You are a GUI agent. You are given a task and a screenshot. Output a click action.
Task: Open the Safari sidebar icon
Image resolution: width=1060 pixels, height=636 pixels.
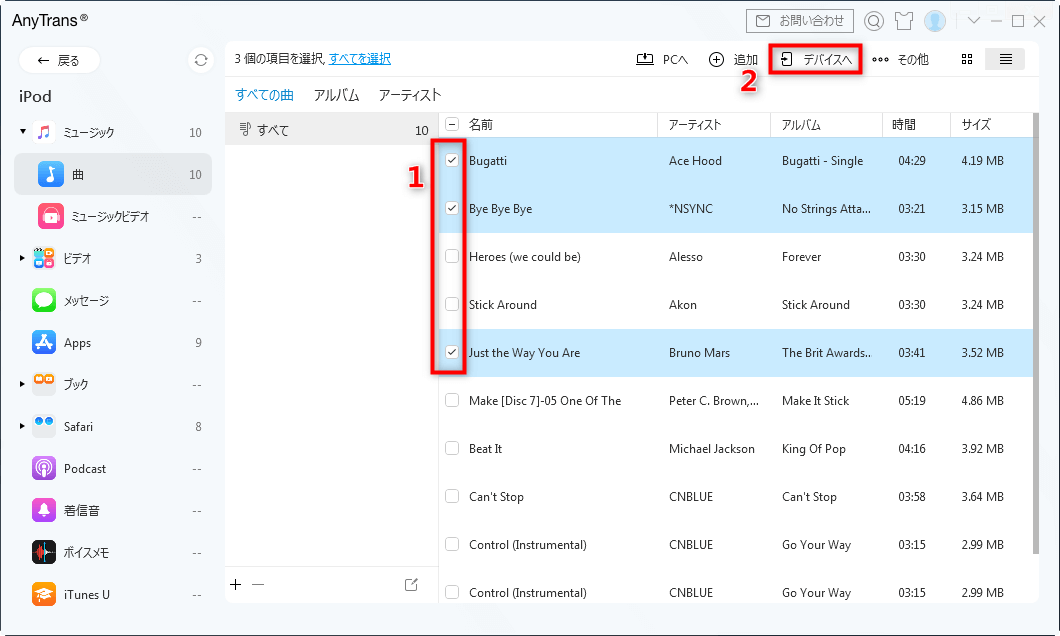(44, 426)
